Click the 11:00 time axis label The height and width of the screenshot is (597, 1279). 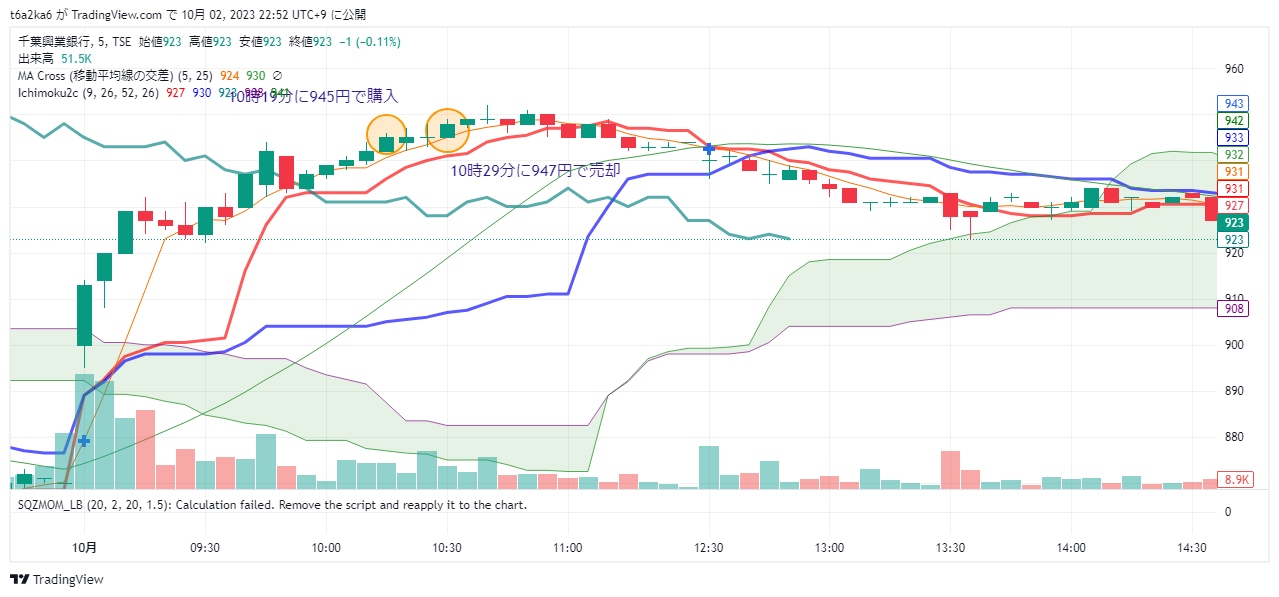[x=568, y=548]
